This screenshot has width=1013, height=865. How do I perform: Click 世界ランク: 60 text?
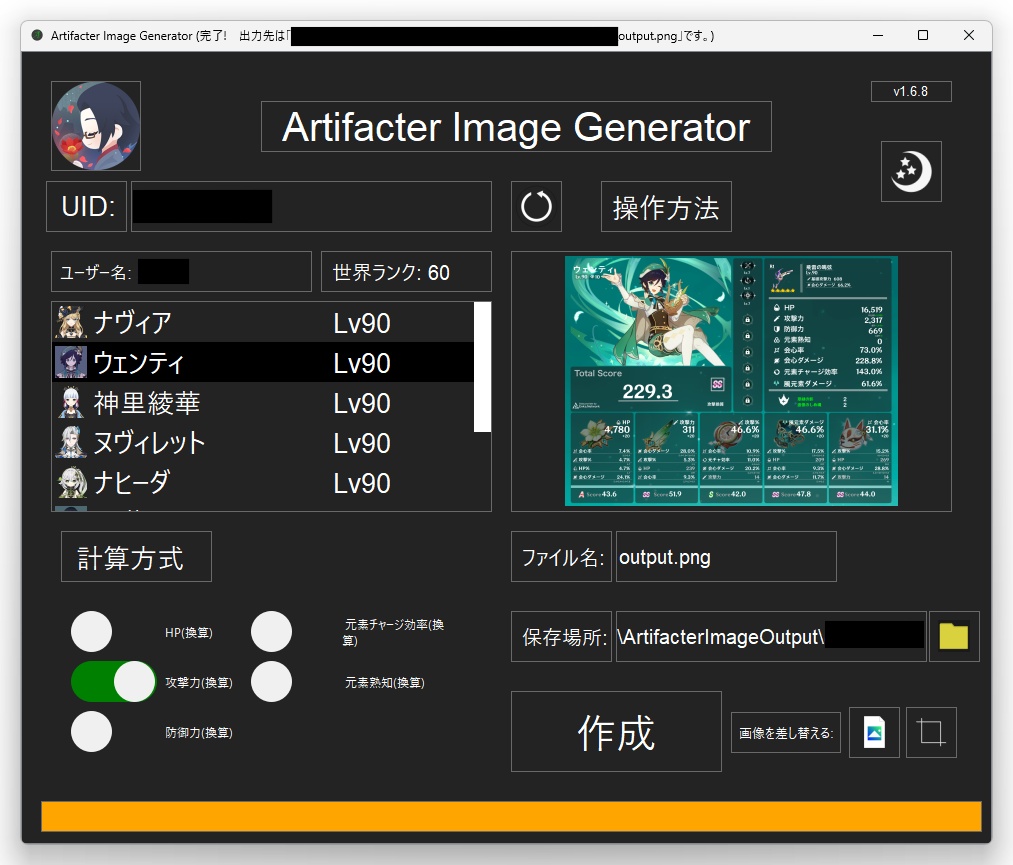pyautogui.click(x=391, y=273)
